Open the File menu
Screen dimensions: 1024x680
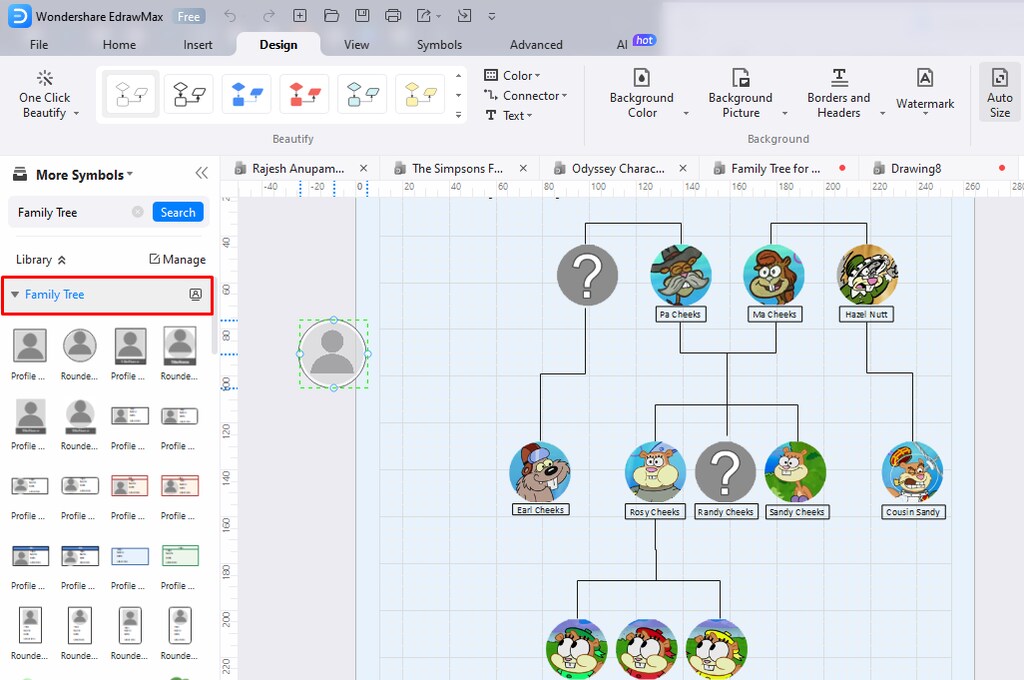39,44
